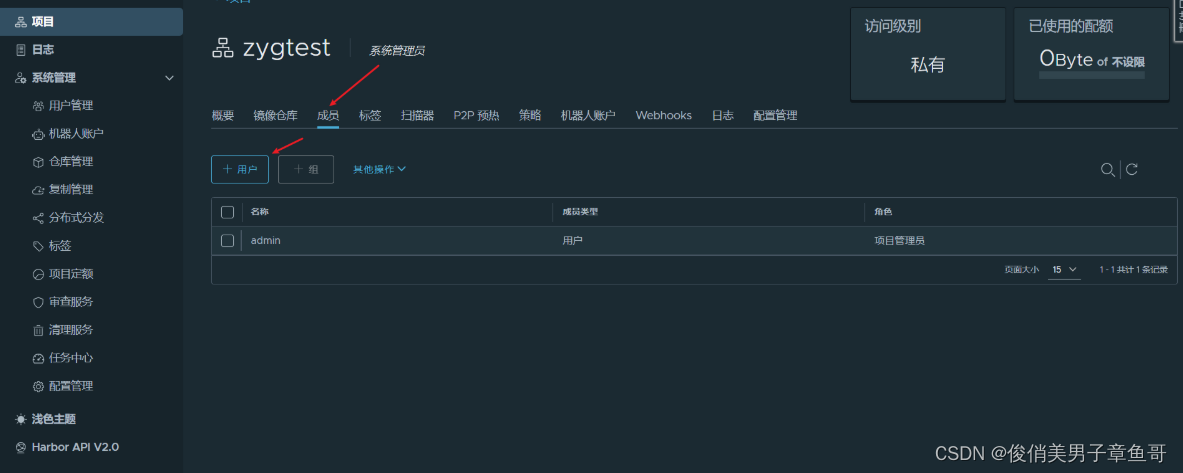Switch to the 镜像仓库 tab
Screen dimensions: 1183x473
[275, 115]
